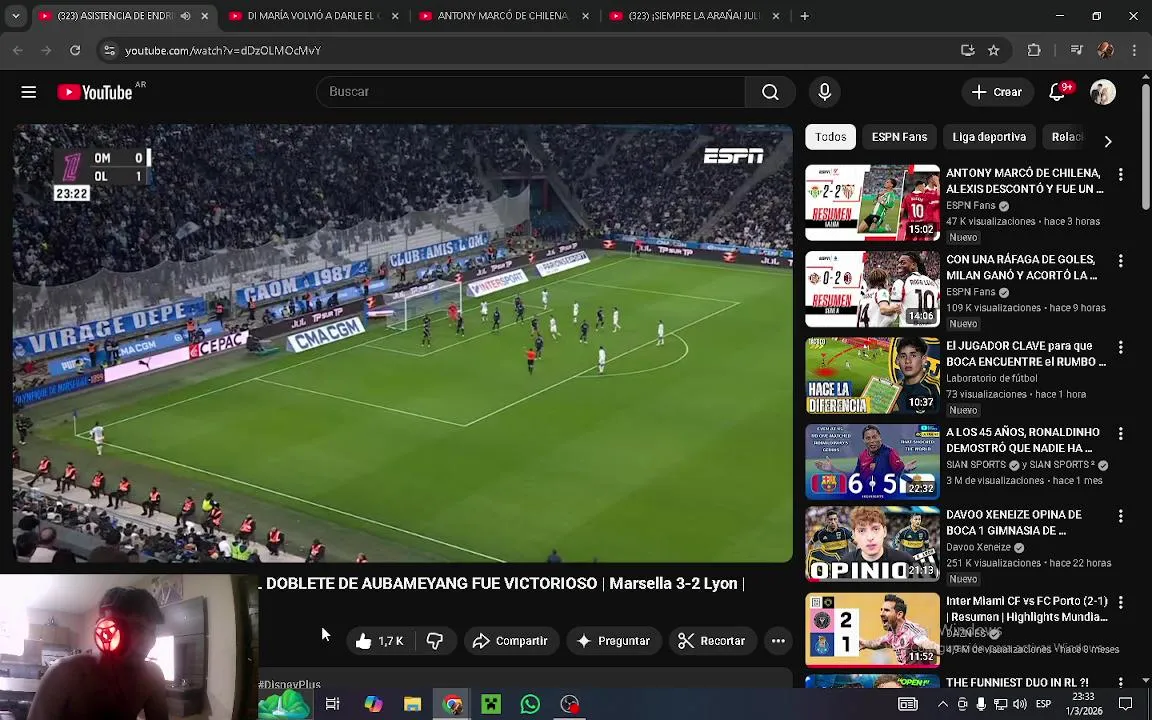Open Windows notification center icon
This screenshot has height=720, width=1152.
(x=1125, y=704)
